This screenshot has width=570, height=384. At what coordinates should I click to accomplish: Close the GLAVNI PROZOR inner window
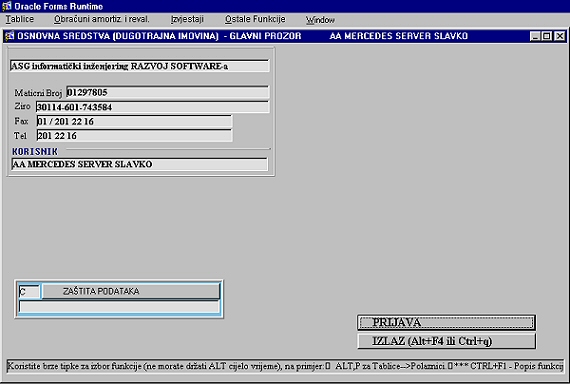pyautogui.click(x=560, y=36)
